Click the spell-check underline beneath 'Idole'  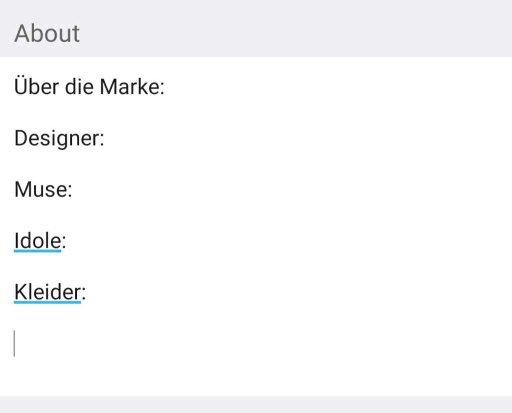(x=38, y=251)
